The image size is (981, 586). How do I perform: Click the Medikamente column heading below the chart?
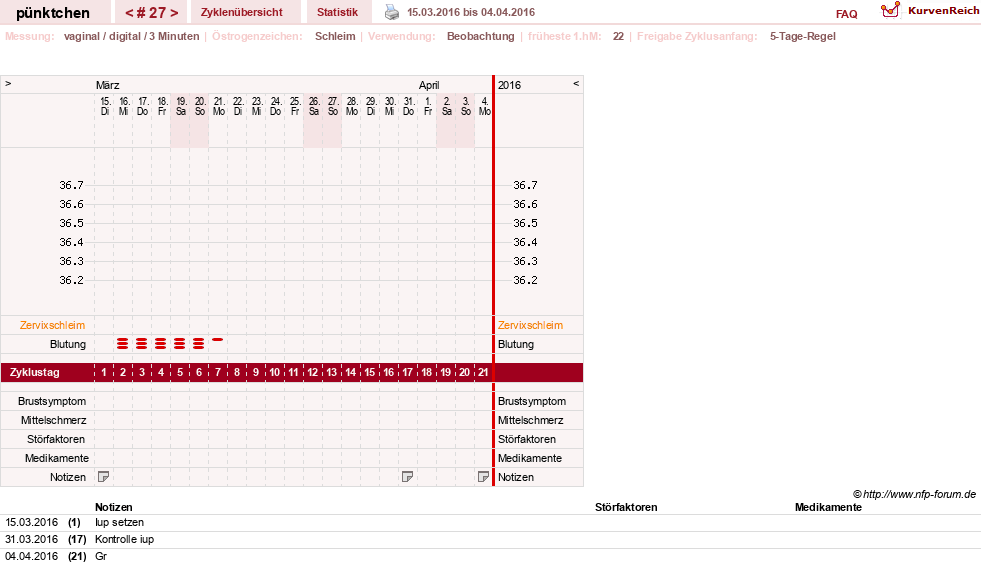click(x=828, y=507)
